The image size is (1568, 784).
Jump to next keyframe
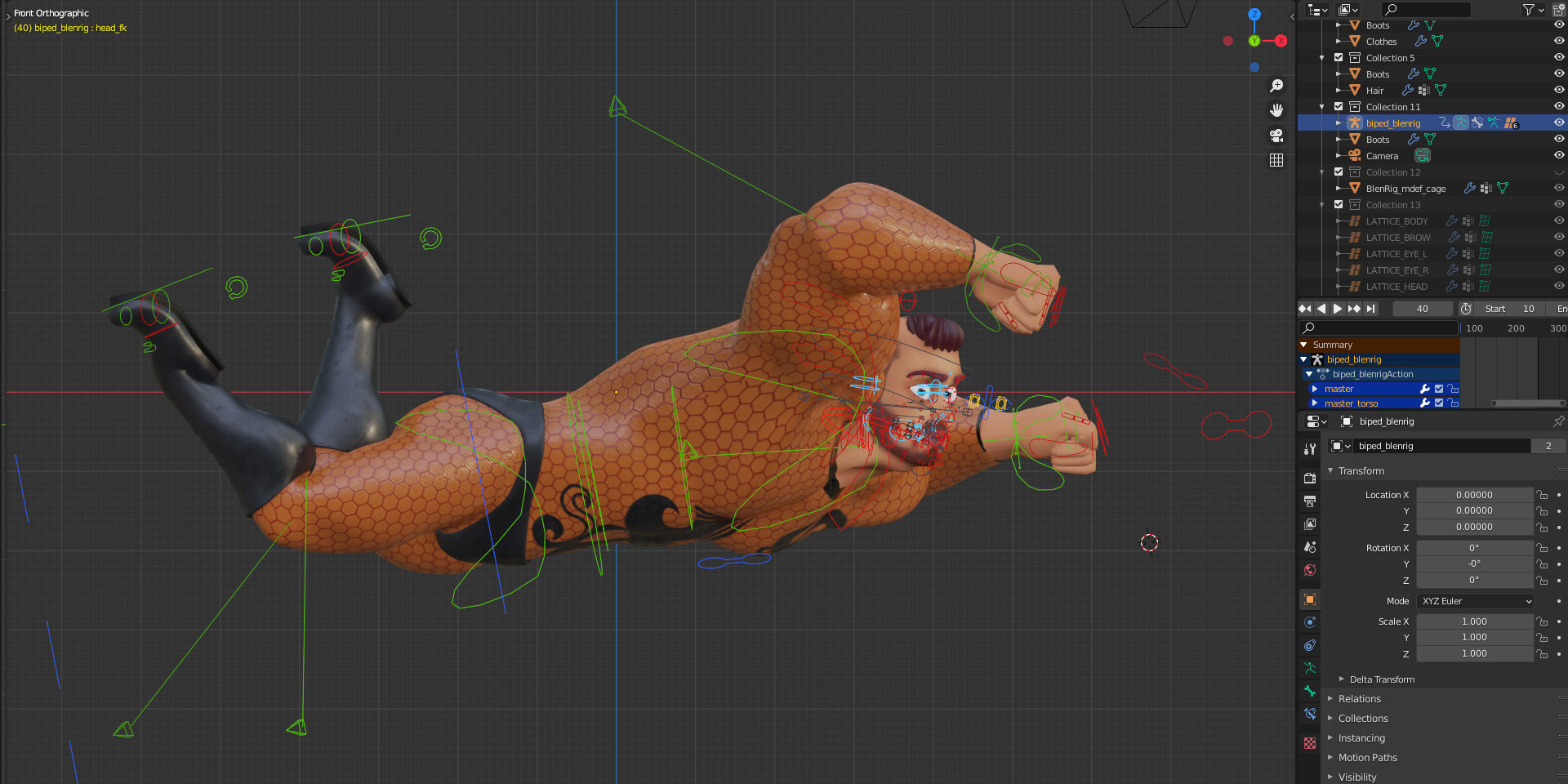1354,309
